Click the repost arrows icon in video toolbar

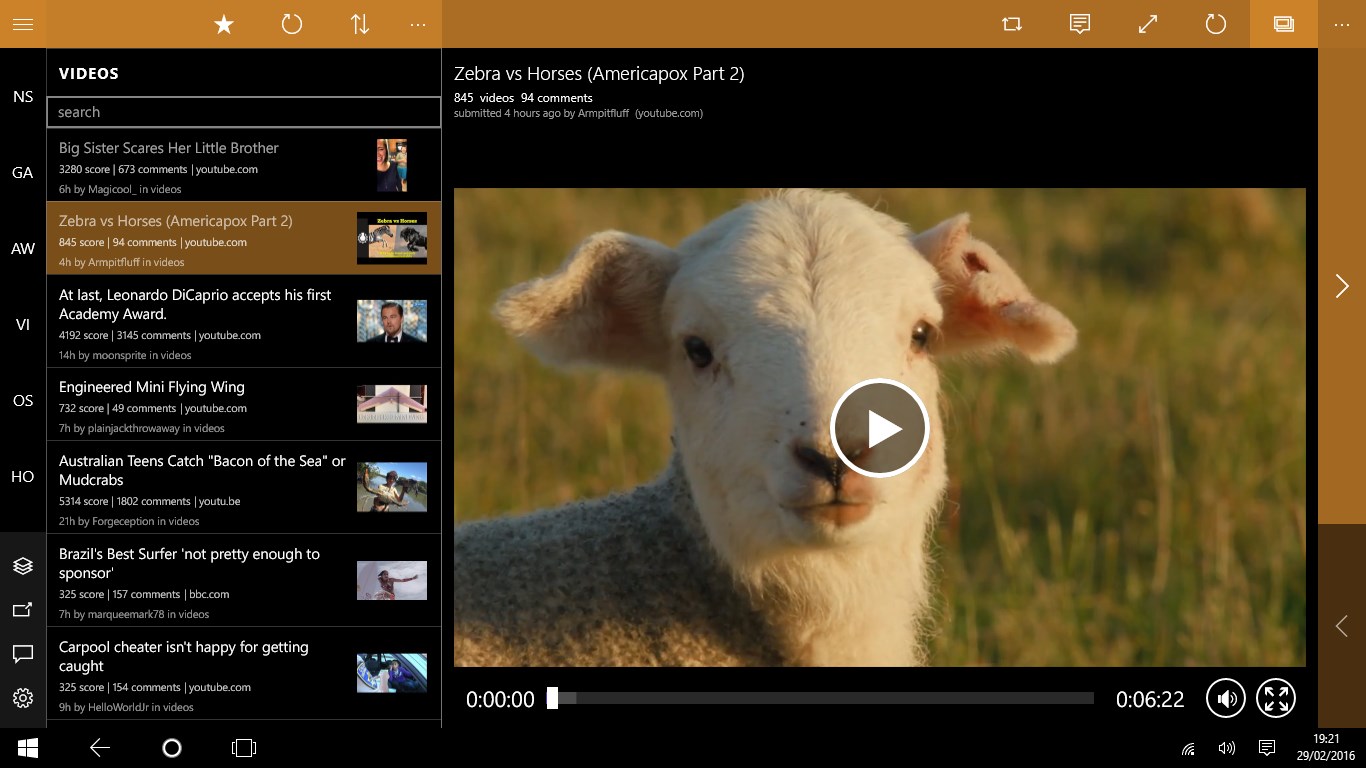(1012, 24)
